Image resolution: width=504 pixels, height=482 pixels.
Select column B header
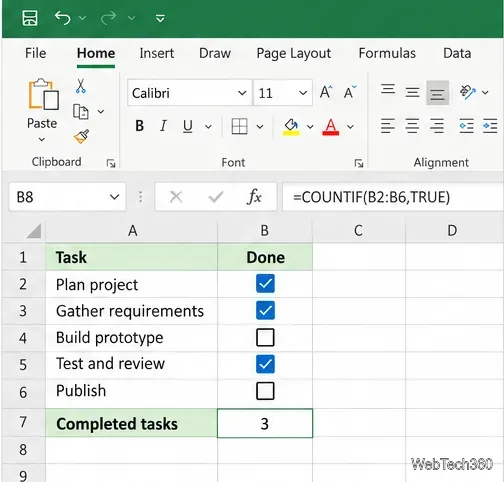(x=265, y=231)
